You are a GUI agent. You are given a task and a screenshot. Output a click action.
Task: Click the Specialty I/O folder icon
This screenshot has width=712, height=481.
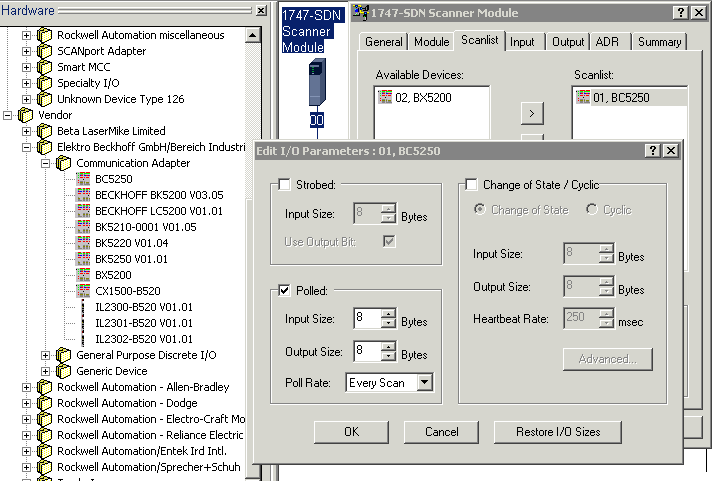[44, 83]
